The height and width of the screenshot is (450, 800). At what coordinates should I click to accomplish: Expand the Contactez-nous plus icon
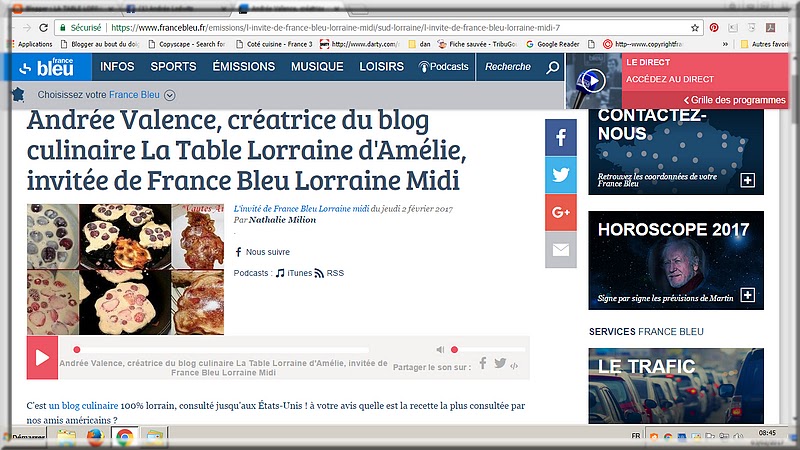pyautogui.click(x=747, y=180)
